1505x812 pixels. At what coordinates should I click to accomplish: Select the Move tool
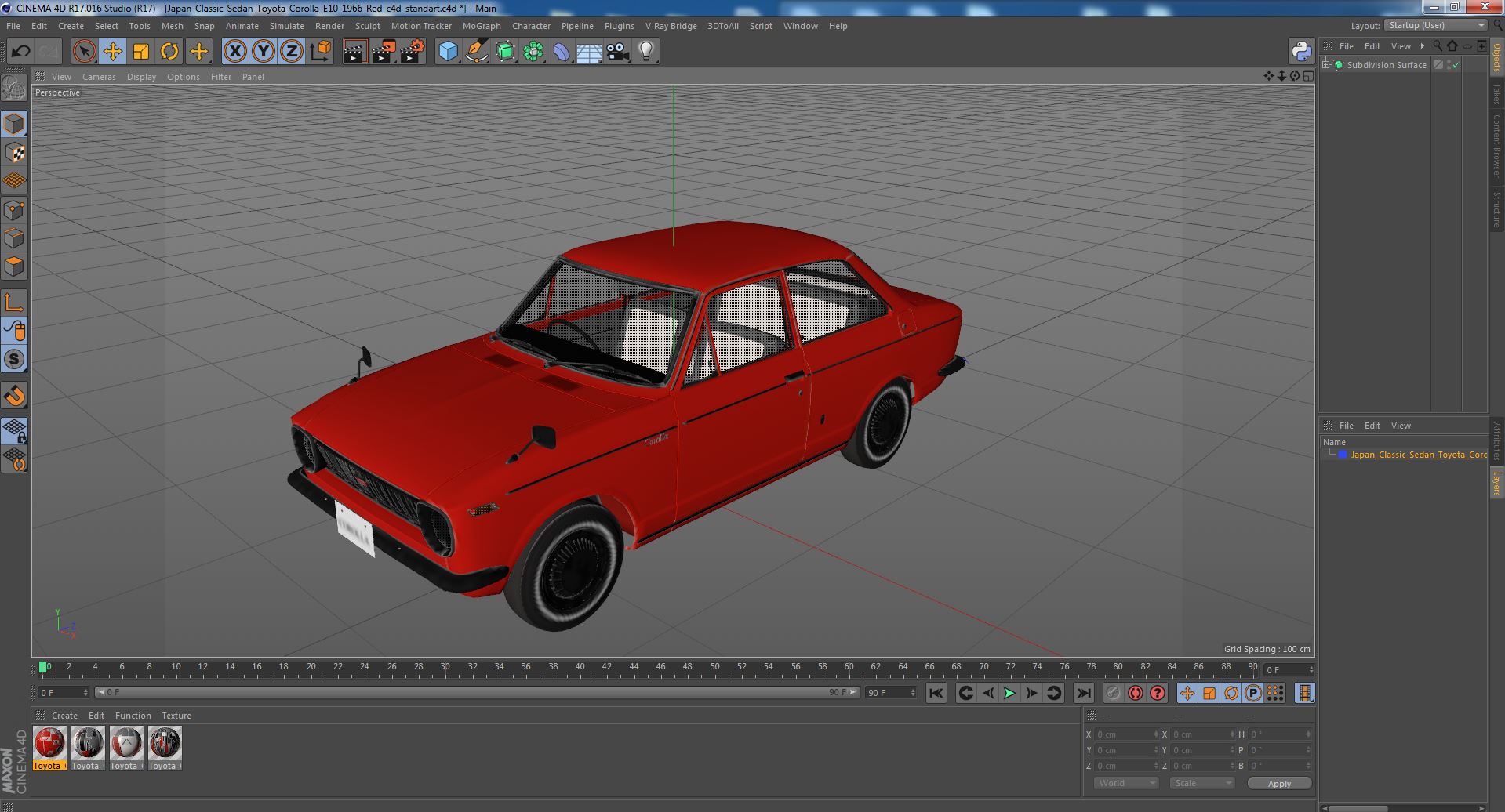click(x=112, y=52)
